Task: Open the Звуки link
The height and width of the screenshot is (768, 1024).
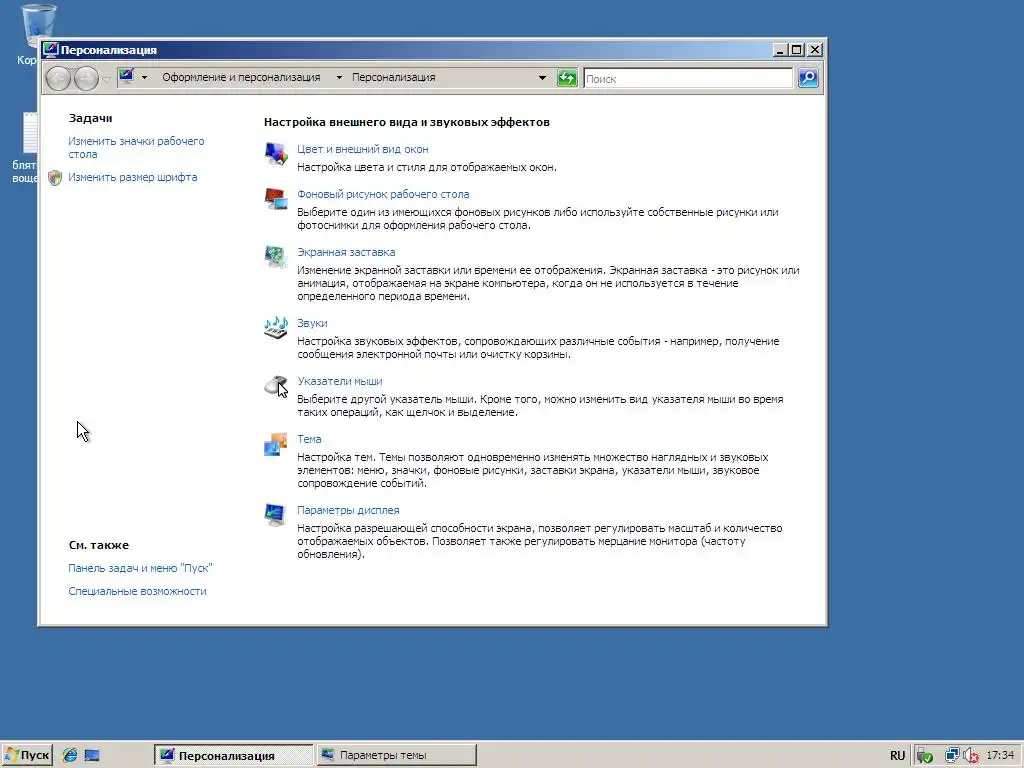Action: tap(312, 323)
